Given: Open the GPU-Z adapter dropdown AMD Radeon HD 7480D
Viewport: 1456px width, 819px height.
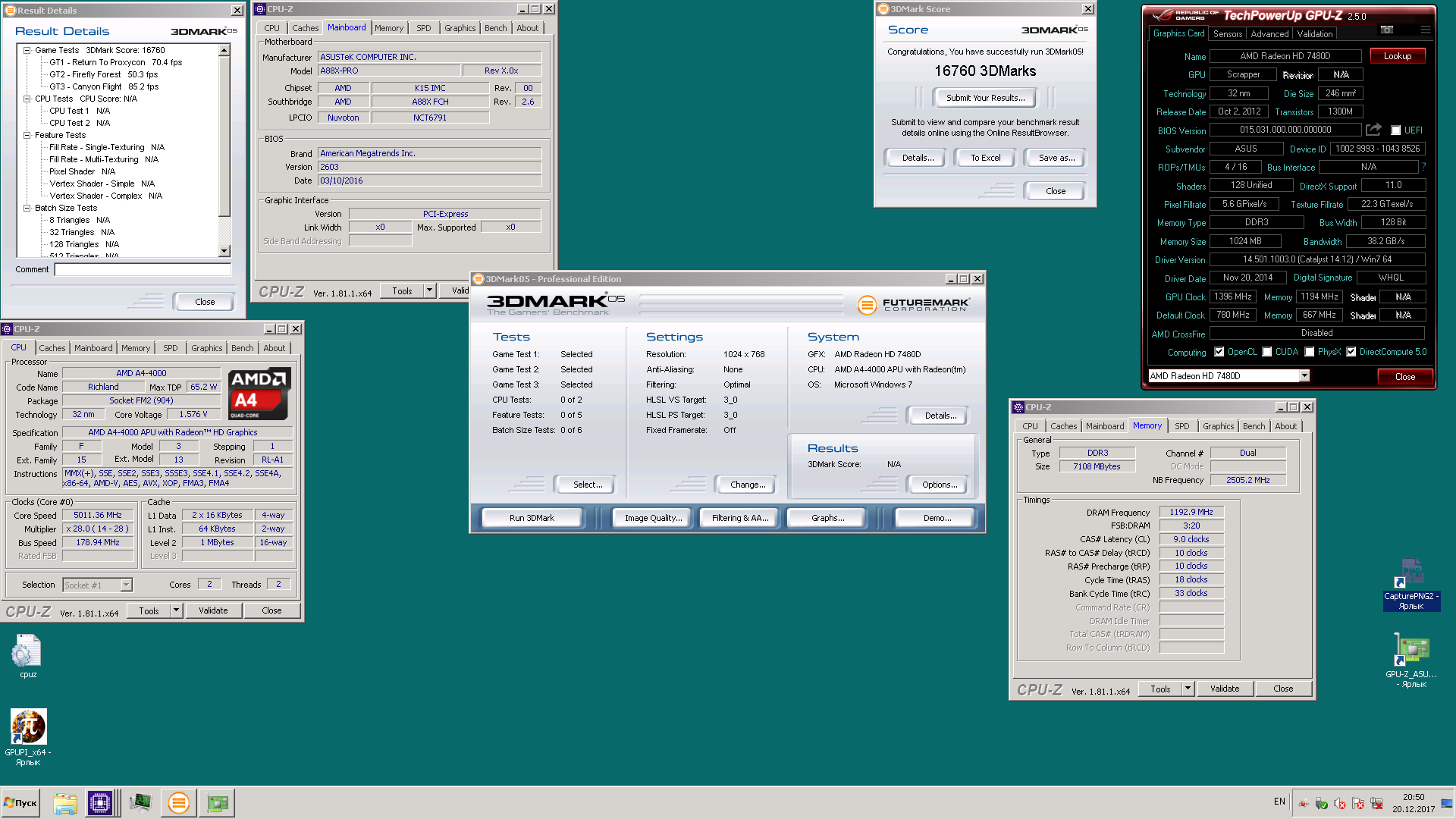Looking at the screenshot, I should pyautogui.click(x=1228, y=376).
